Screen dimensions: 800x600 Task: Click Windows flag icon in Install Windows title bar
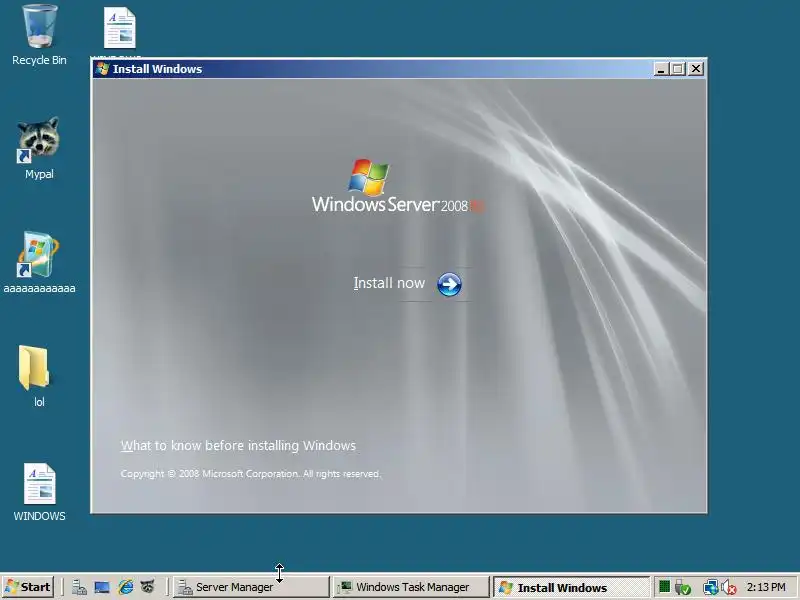(103, 69)
